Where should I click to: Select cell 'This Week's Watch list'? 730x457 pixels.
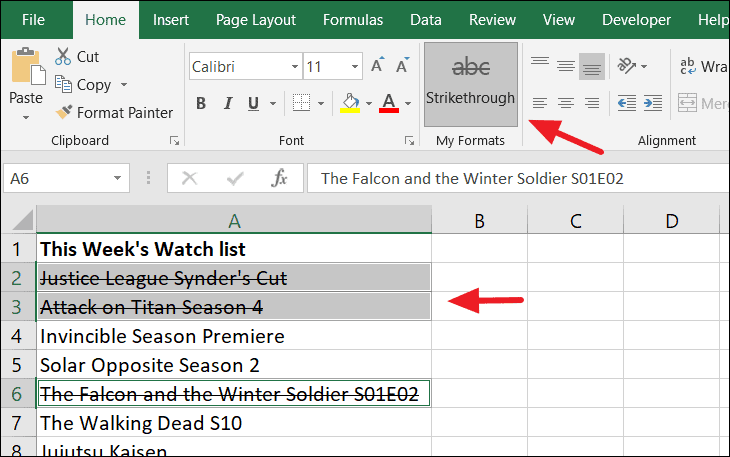point(234,249)
